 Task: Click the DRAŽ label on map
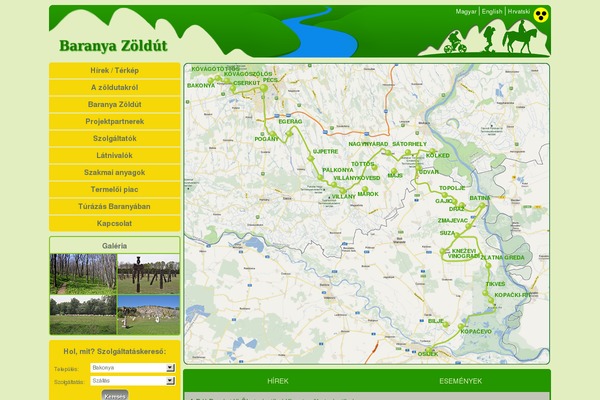[x=456, y=209]
